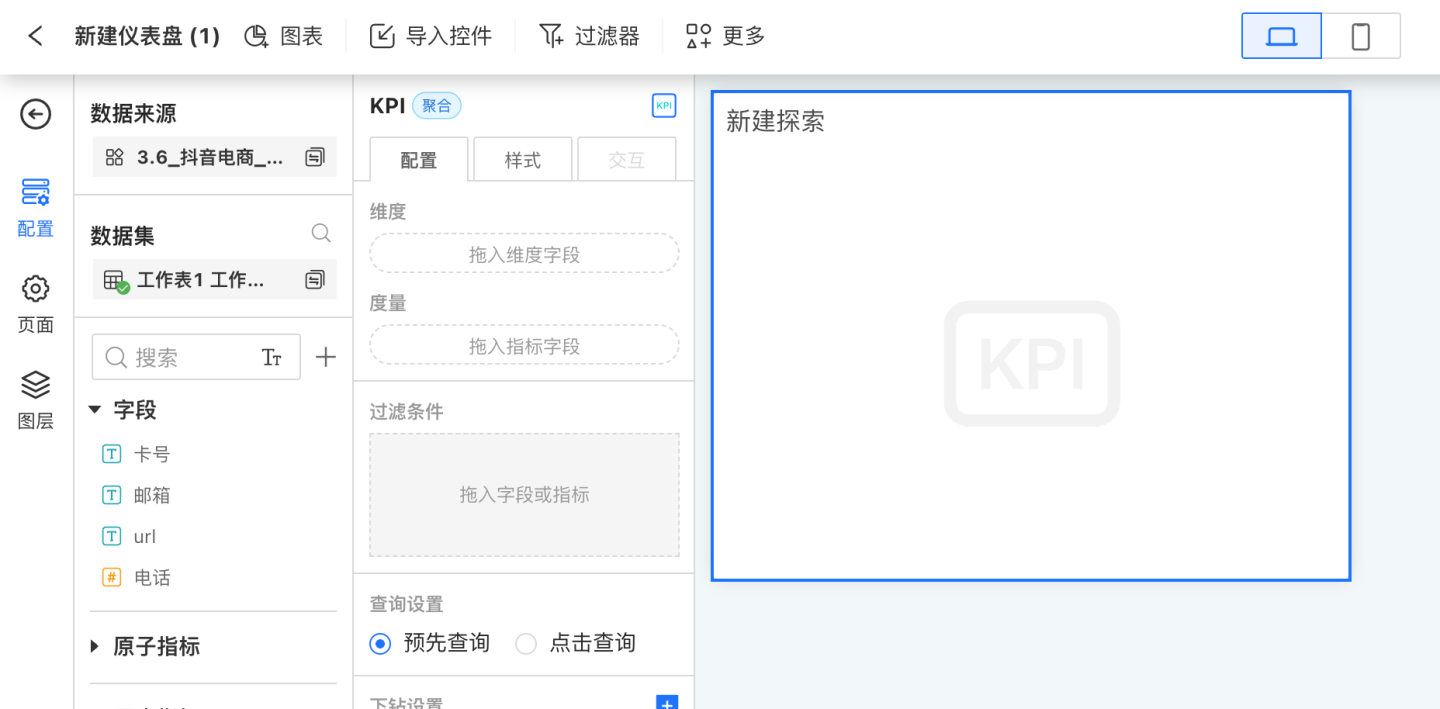Open the 图层 layers panel
Screen dimensions: 1440x709
(36, 399)
